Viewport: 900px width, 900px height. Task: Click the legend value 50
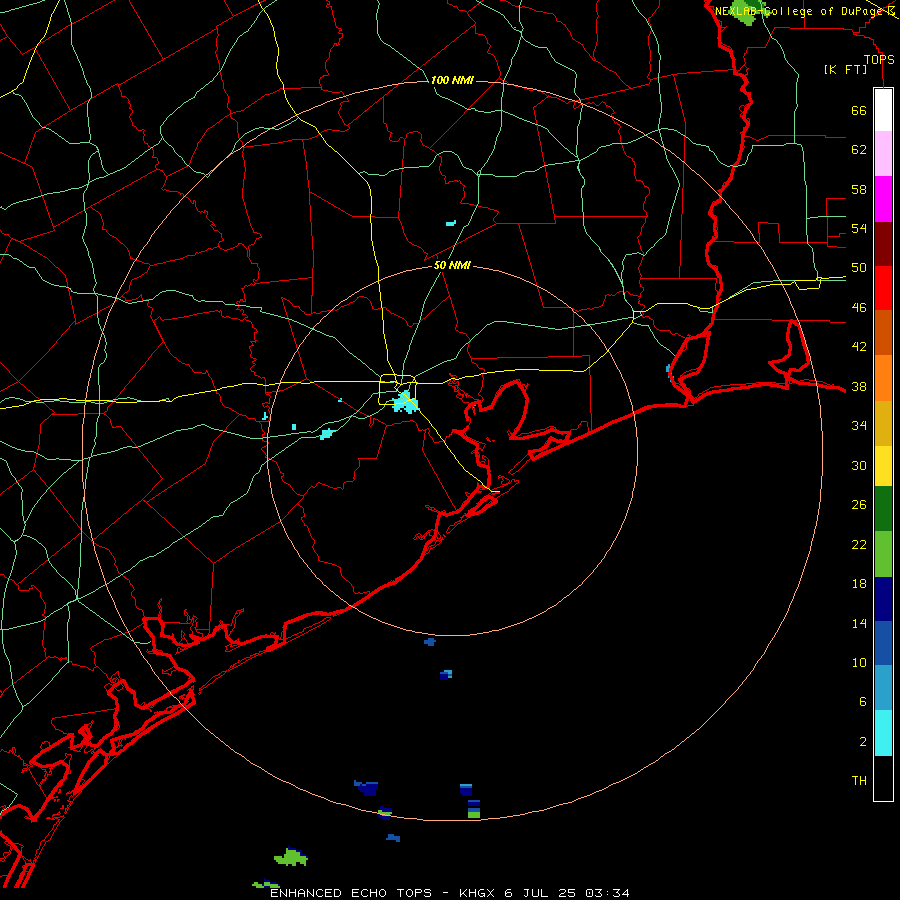point(859,267)
